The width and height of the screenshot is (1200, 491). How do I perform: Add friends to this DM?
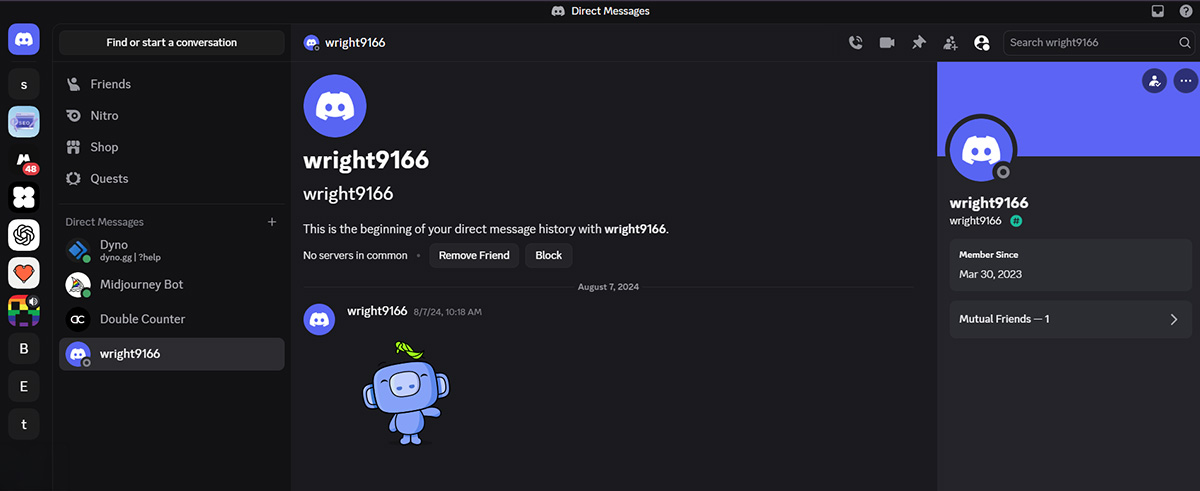950,42
